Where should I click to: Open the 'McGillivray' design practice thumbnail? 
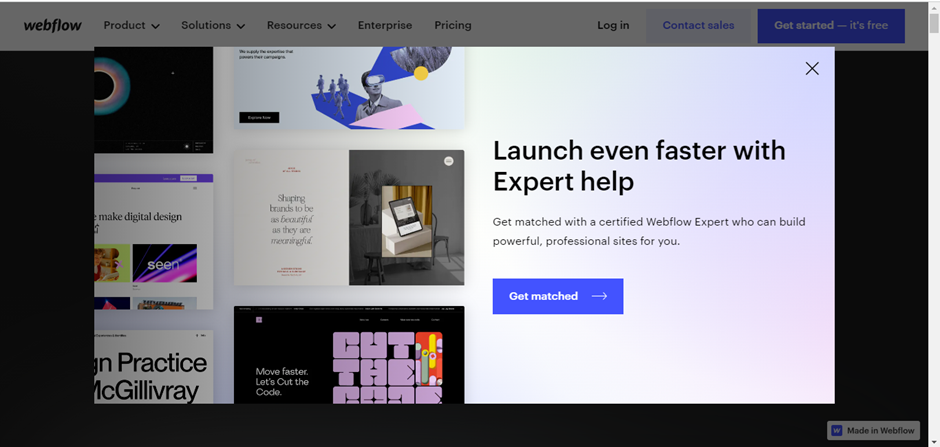pyautogui.click(x=153, y=367)
